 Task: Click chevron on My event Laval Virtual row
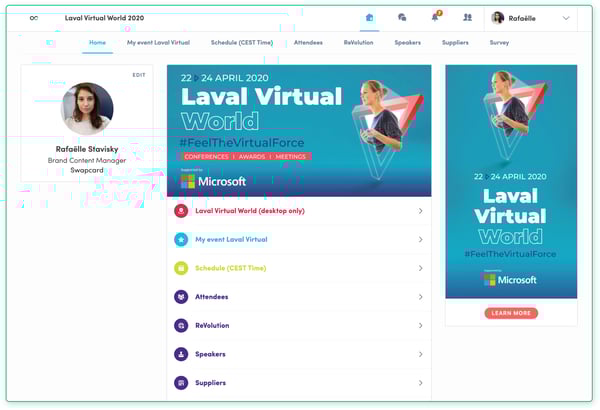click(421, 240)
